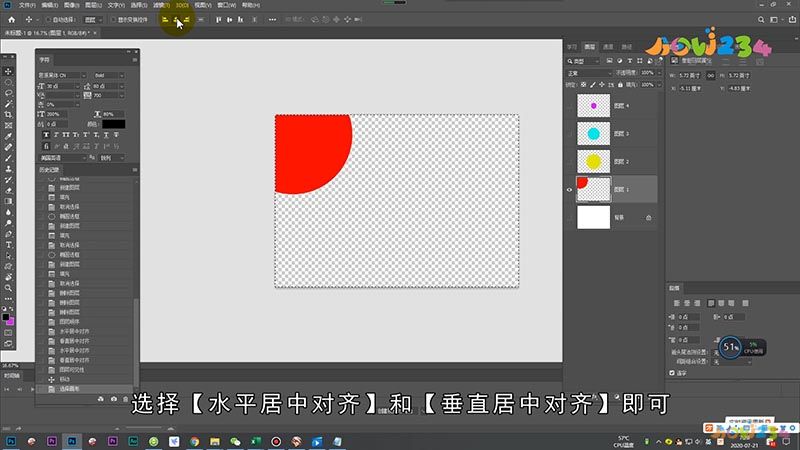The image size is (800, 450).
Task: Select the Healing Brush tool
Action: click(x=8, y=147)
